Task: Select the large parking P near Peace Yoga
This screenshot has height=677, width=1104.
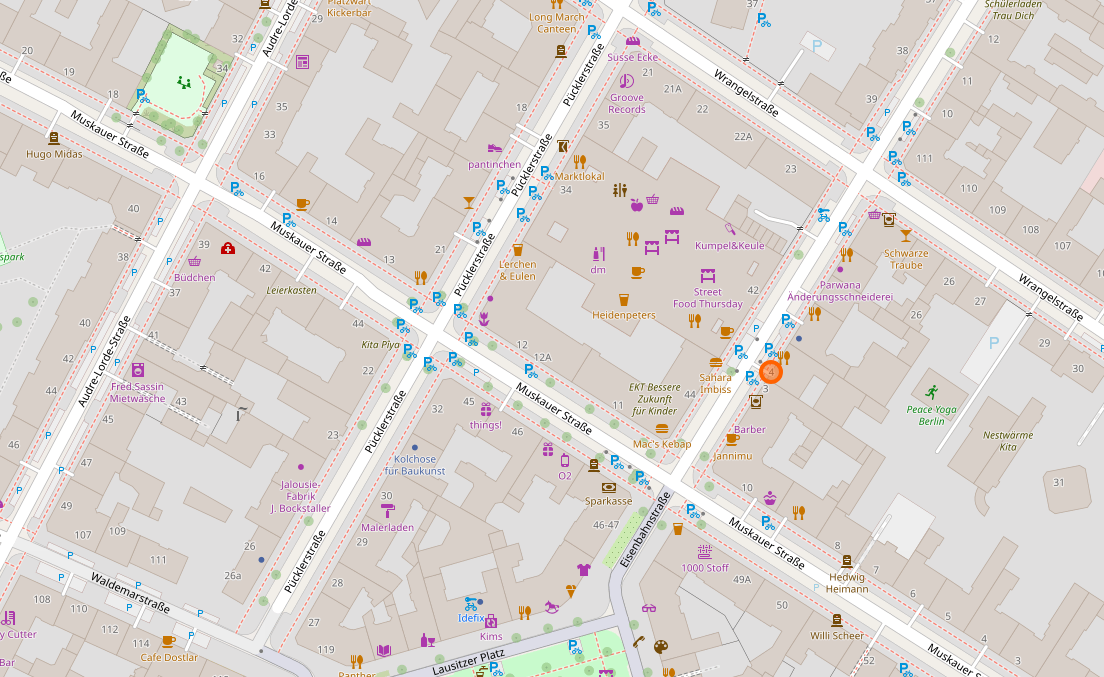Action: pyautogui.click(x=993, y=343)
